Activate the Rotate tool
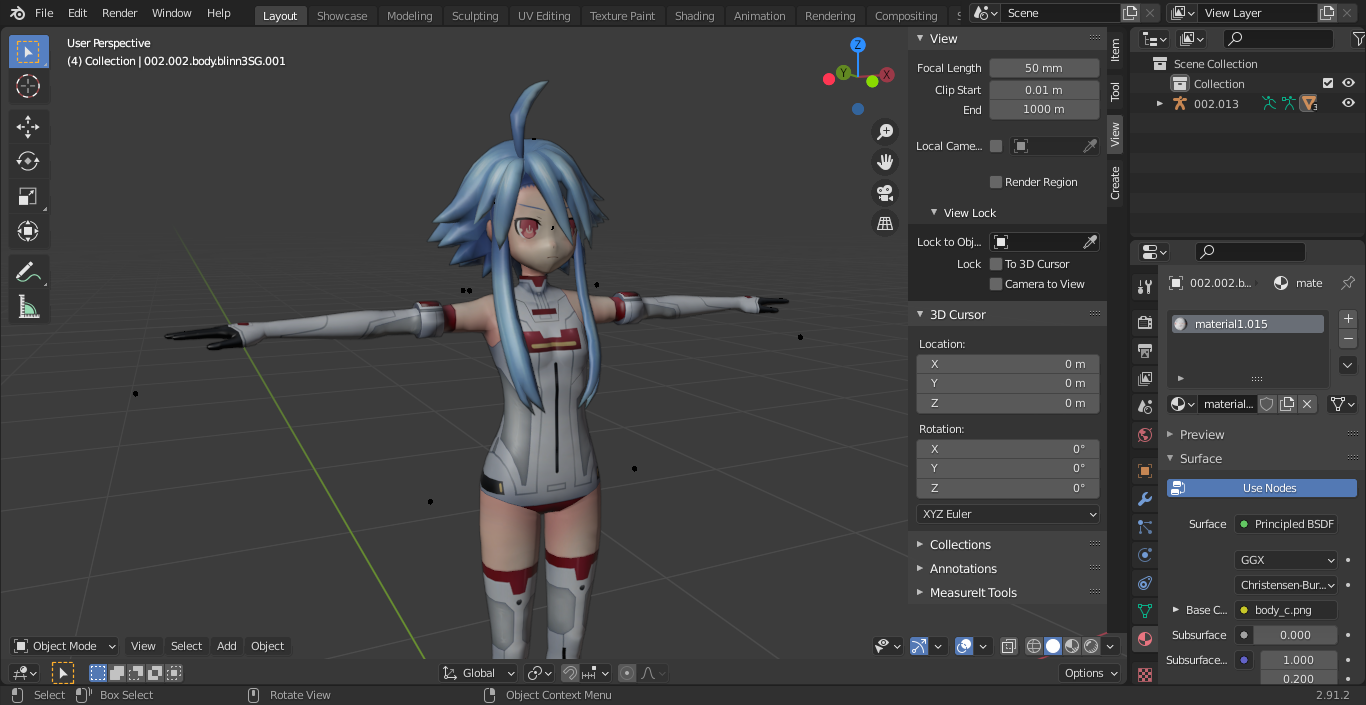Image resolution: width=1366 pixels, height=705 pixels. tap(28, 161)
